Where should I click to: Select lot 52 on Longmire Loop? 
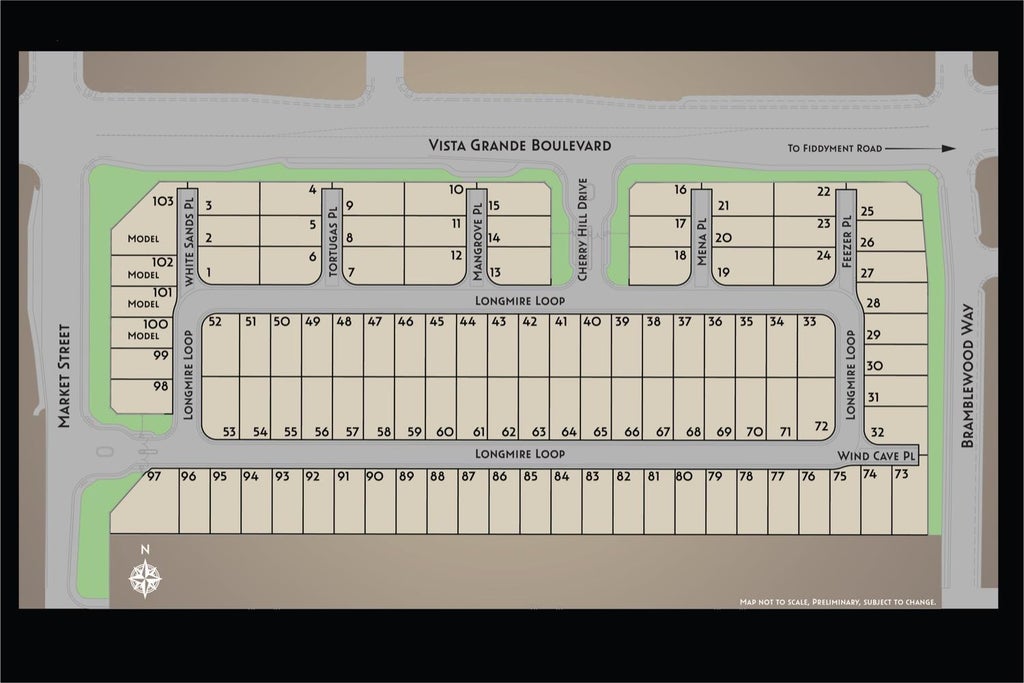tap(221, 345)
